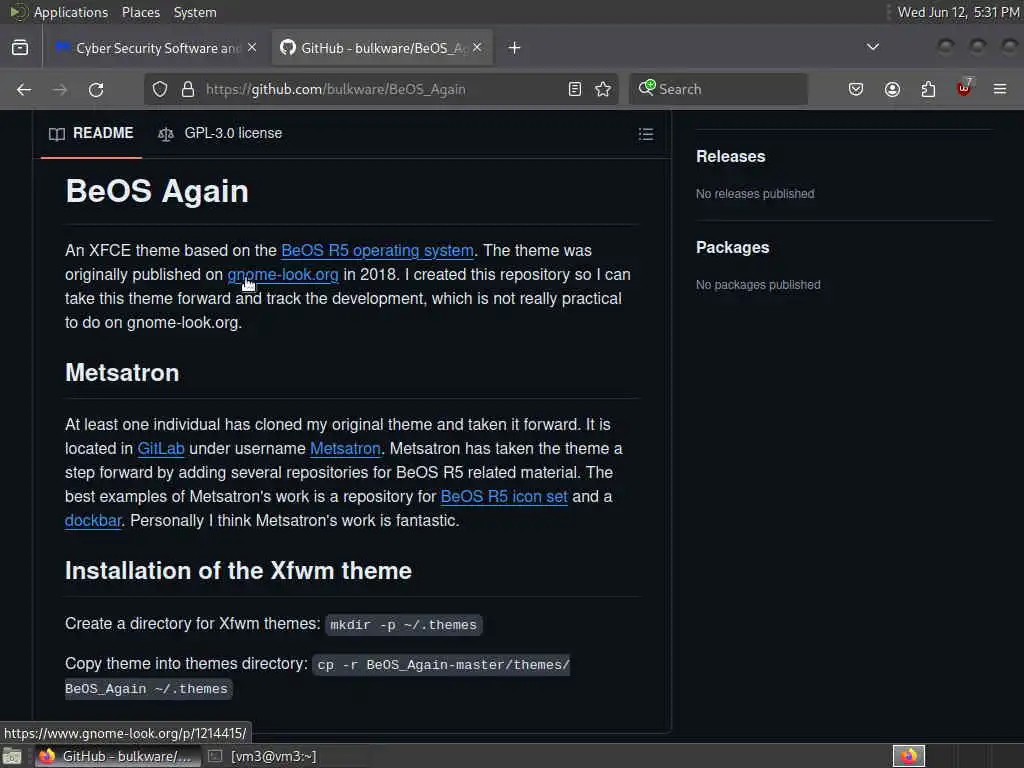Click the No packages published text

758,285
